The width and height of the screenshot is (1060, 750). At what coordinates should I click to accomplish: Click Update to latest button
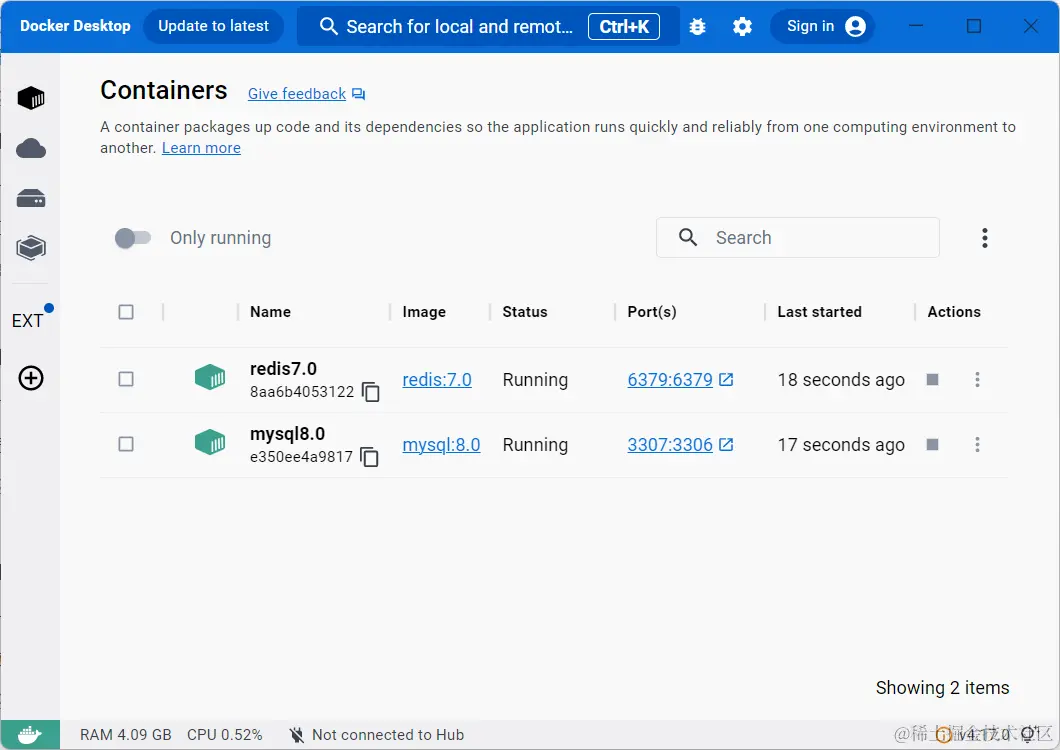point(214,26)
